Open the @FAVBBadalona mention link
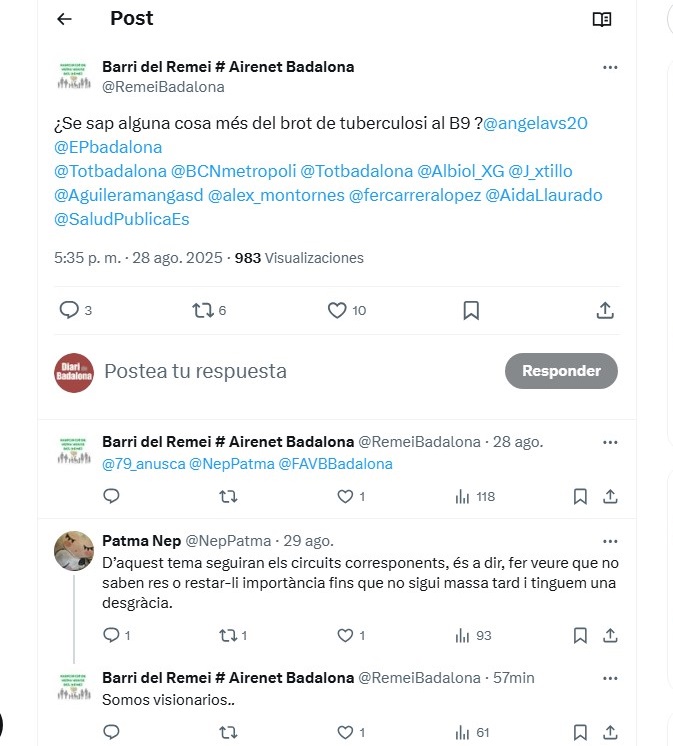 [x=335, y=464]
